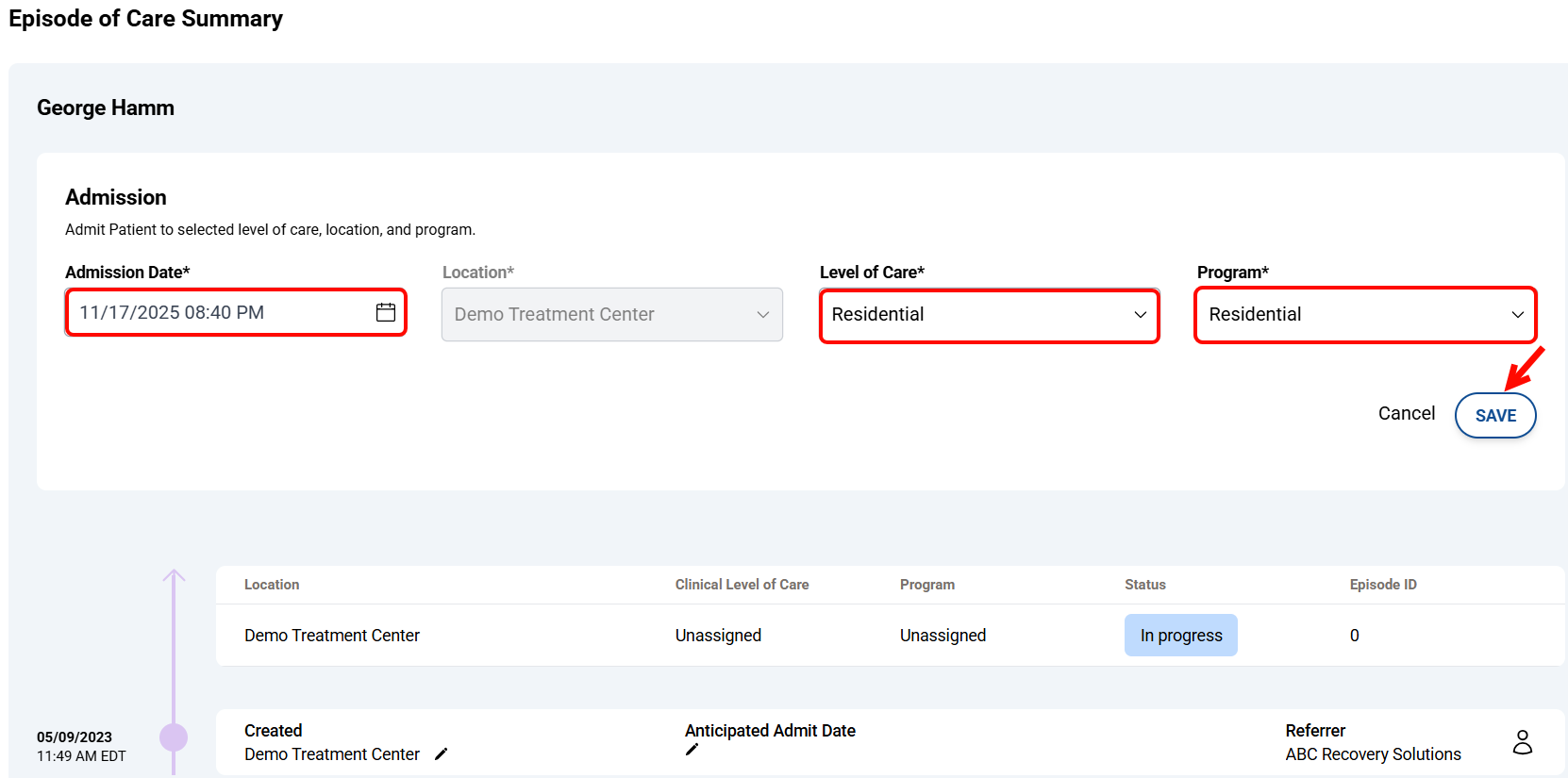Viewport: 1568px width, 778px height.
Task: Open the Admission Date calendar picker icon
Action: pos(386,312)
